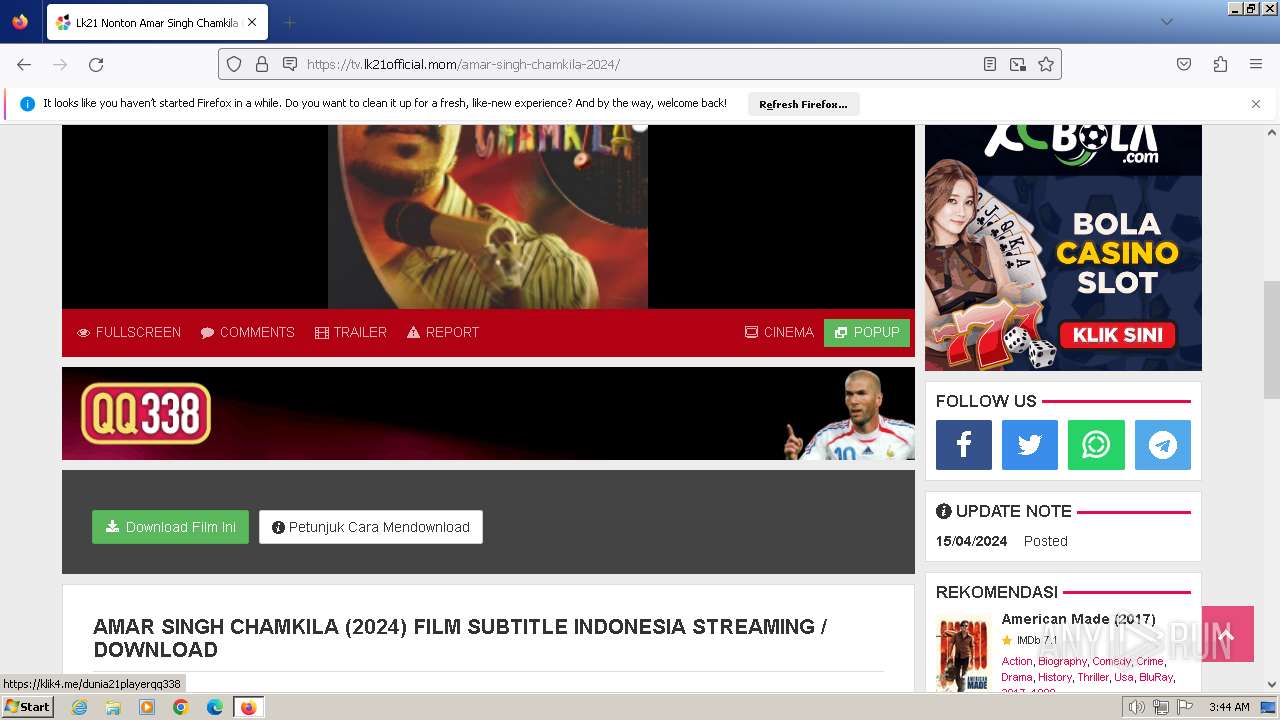Click the BOLA CASINO SLOT ad banner
The height and width of the screenshot is (720, 1280).
1063,248
